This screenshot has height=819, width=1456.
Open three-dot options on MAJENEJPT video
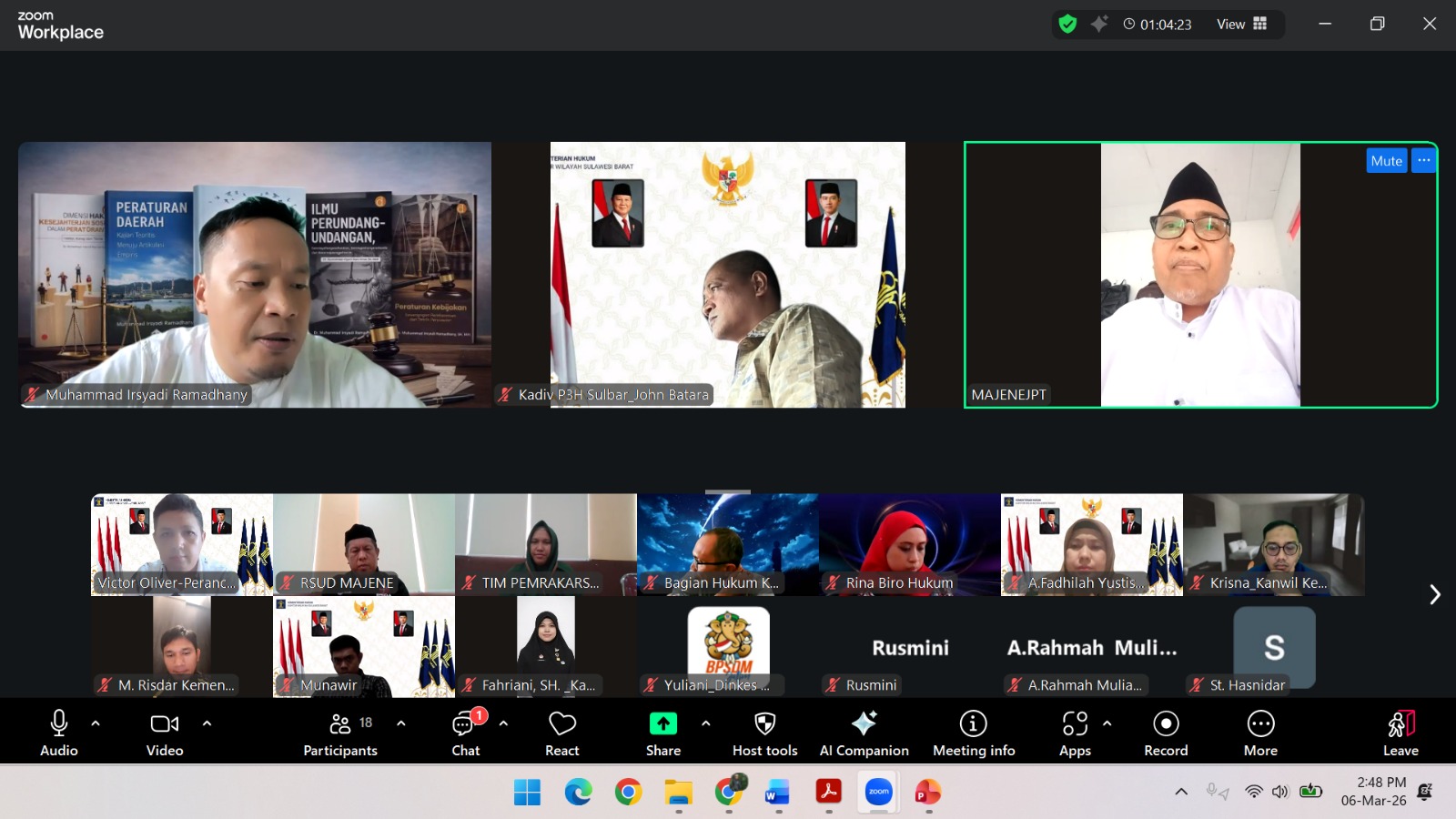[1423, 161]
